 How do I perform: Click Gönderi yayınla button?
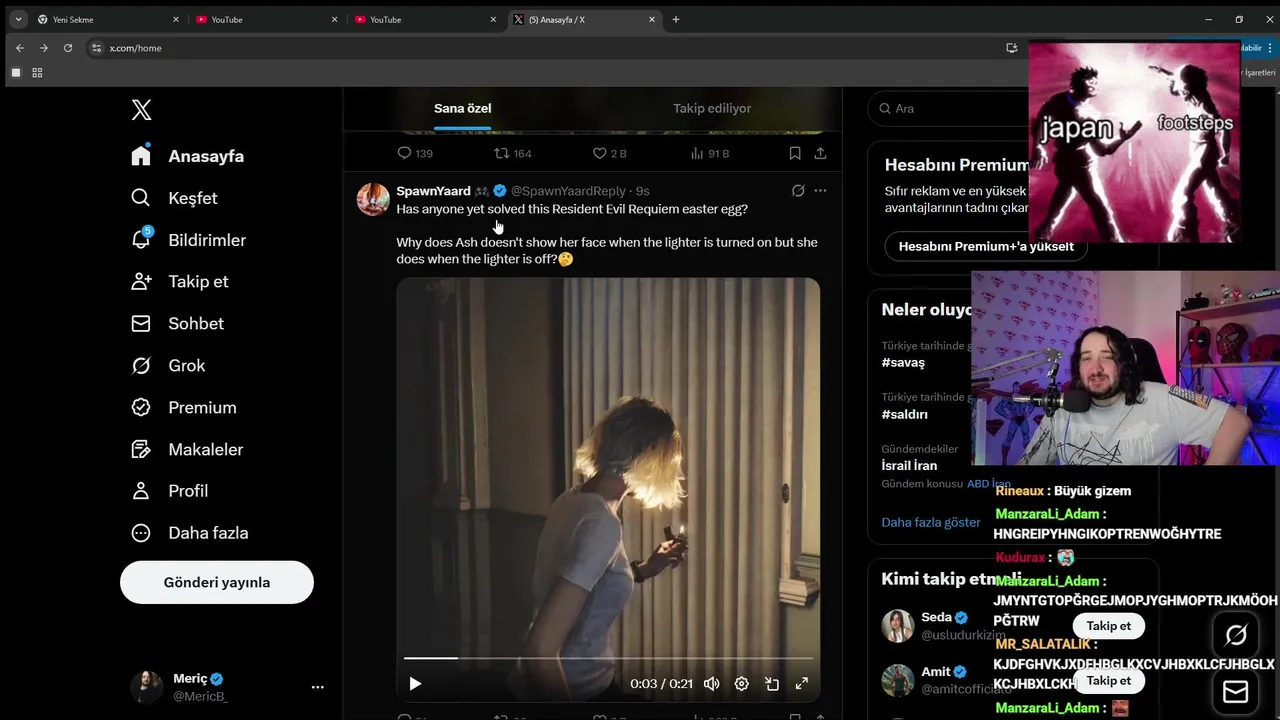coord(217,582)
